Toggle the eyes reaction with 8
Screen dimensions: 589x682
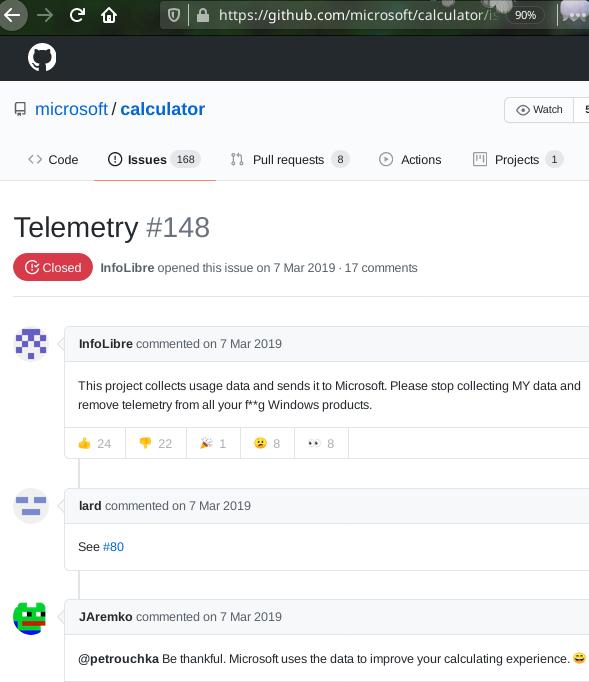click(x=321, y=443)
